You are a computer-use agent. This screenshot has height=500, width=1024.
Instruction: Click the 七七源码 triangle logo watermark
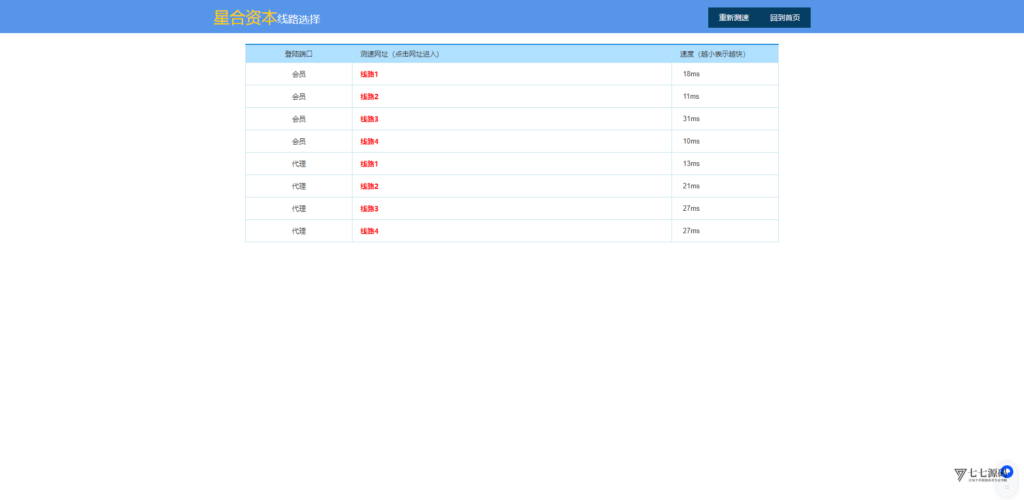[x=961, y=475]
